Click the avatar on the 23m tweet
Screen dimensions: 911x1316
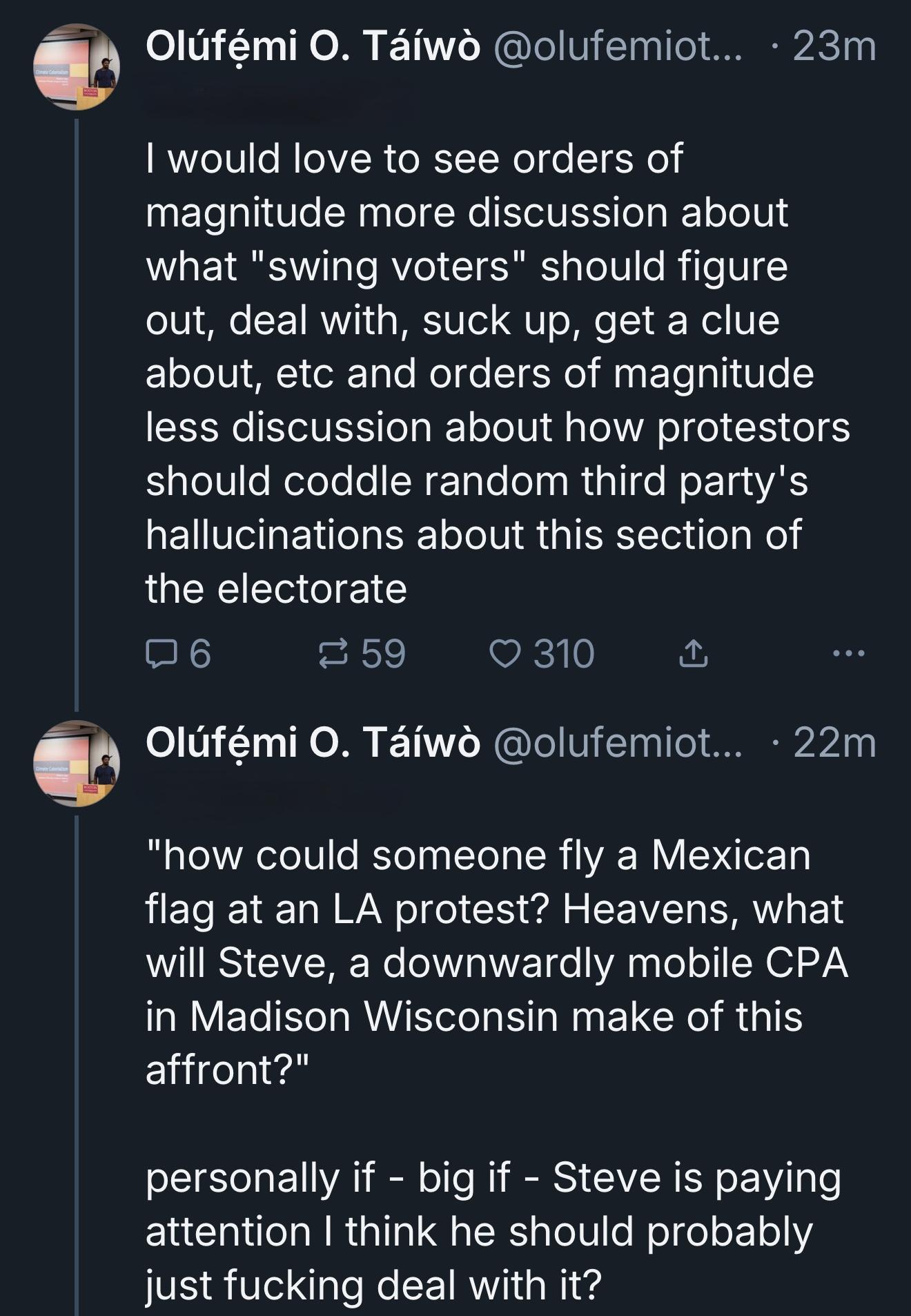click(x=77, y=66)
